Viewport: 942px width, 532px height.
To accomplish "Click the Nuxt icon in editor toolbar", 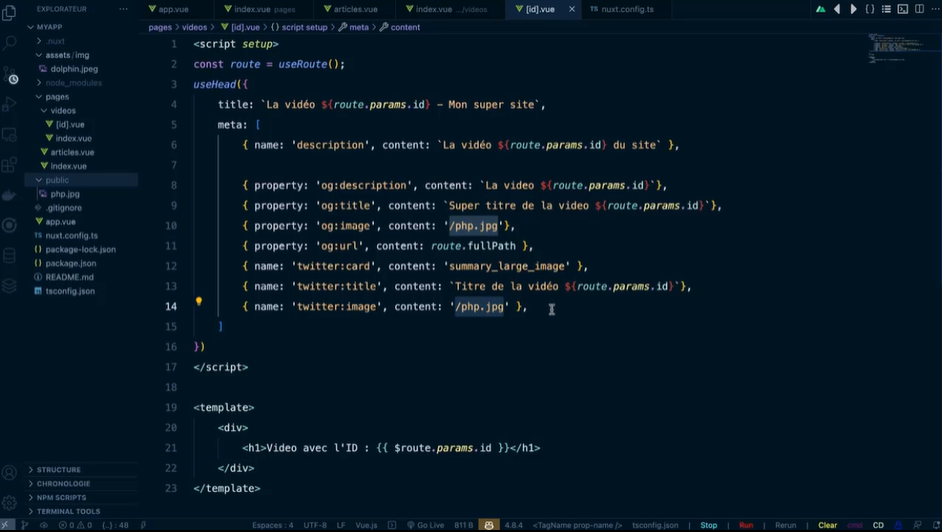I will 820,9.
